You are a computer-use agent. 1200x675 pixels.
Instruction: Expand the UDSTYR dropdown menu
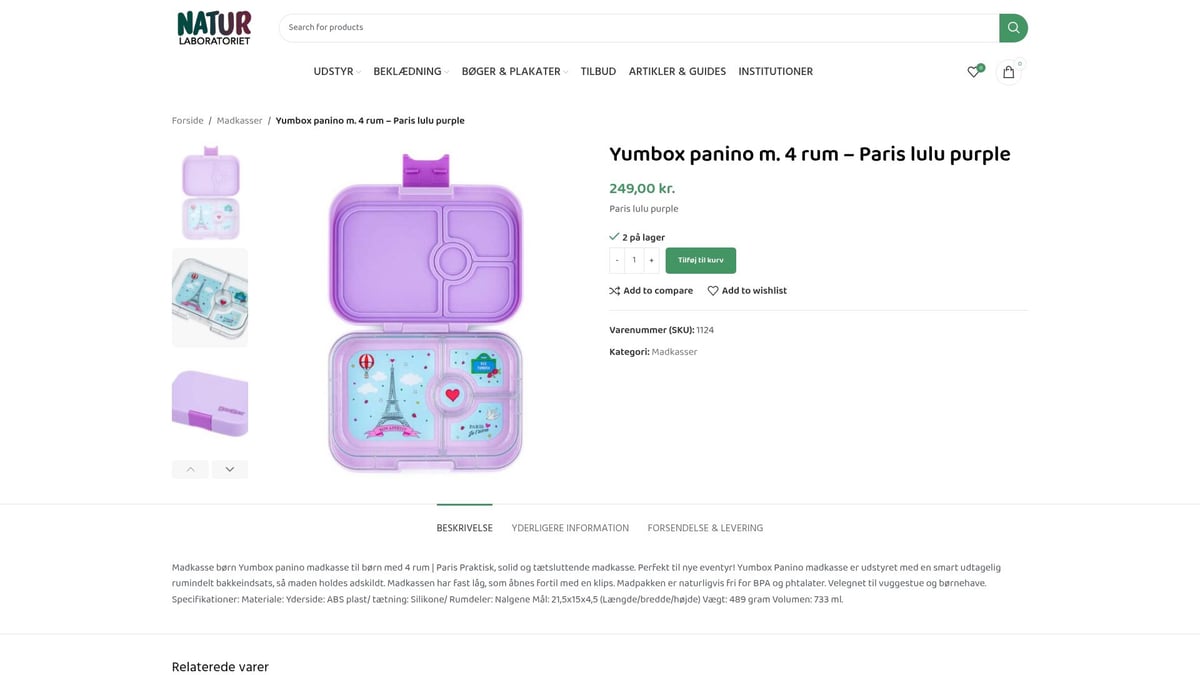pos(335,71)
